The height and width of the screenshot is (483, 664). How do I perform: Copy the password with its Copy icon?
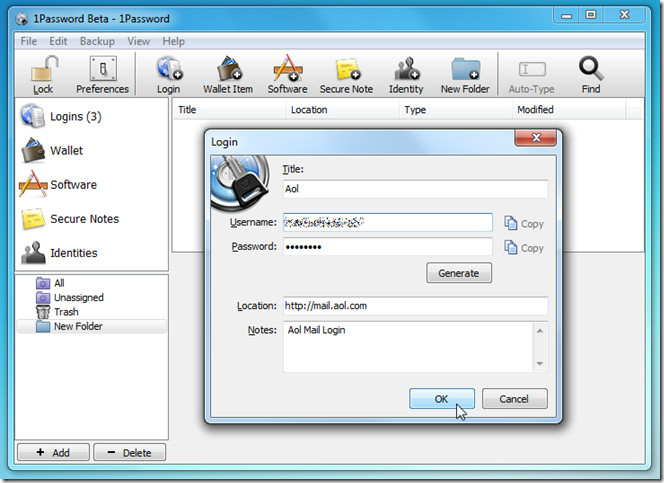click(523, 248)
